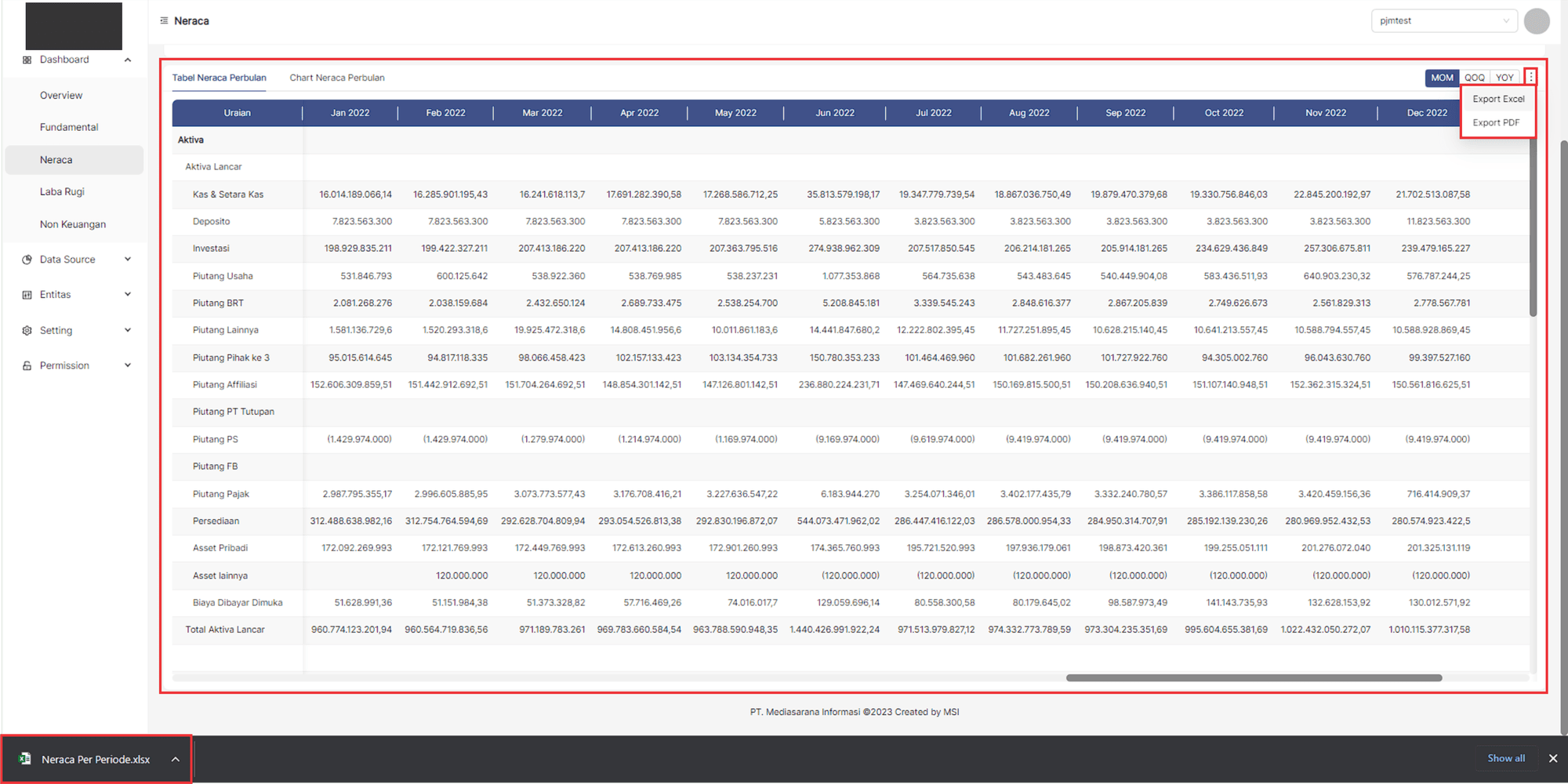
Task: Click the Dashboard grid icon in sidebar
Action: click(x=27, y=60)
